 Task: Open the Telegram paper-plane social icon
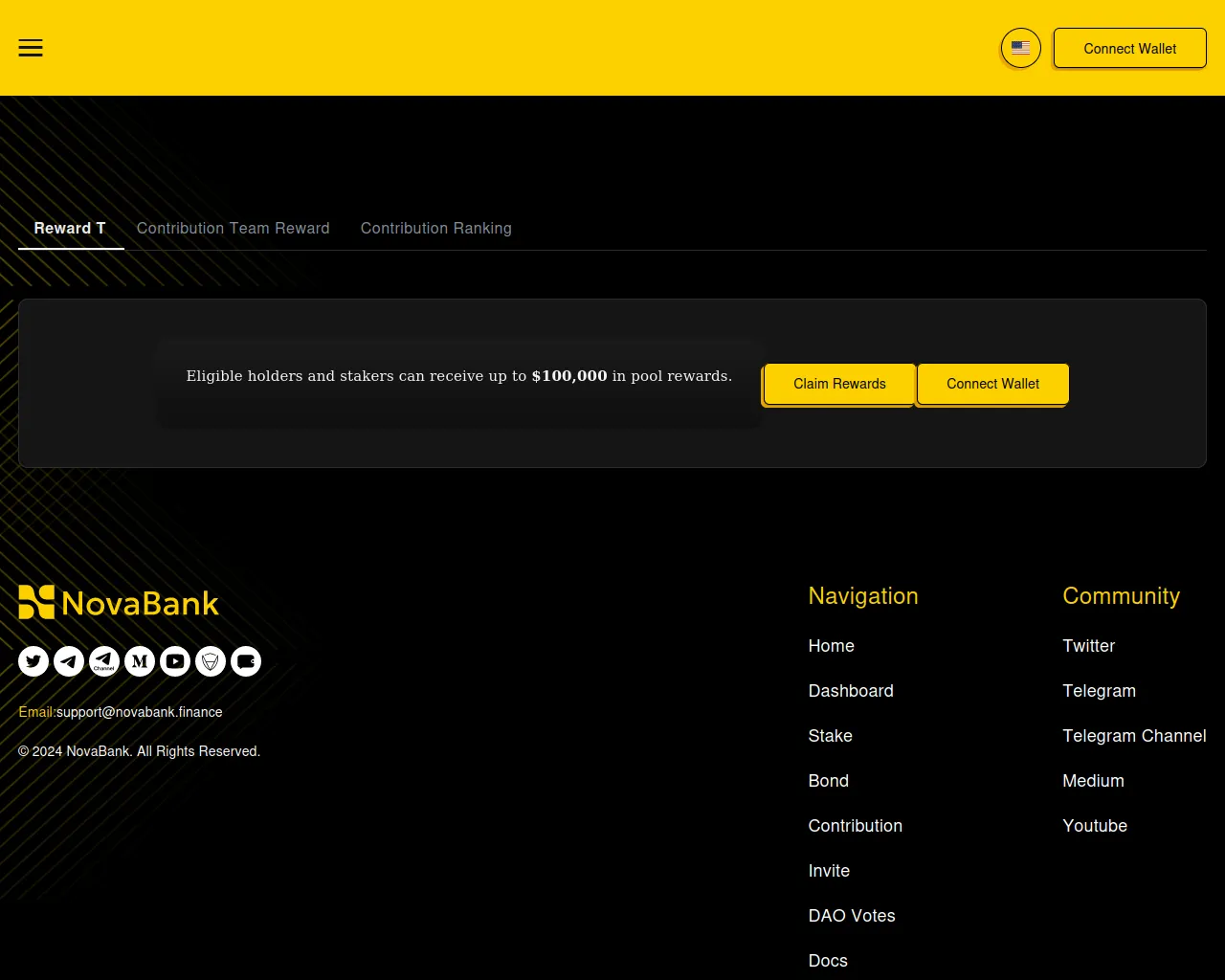tap(69, 661)
